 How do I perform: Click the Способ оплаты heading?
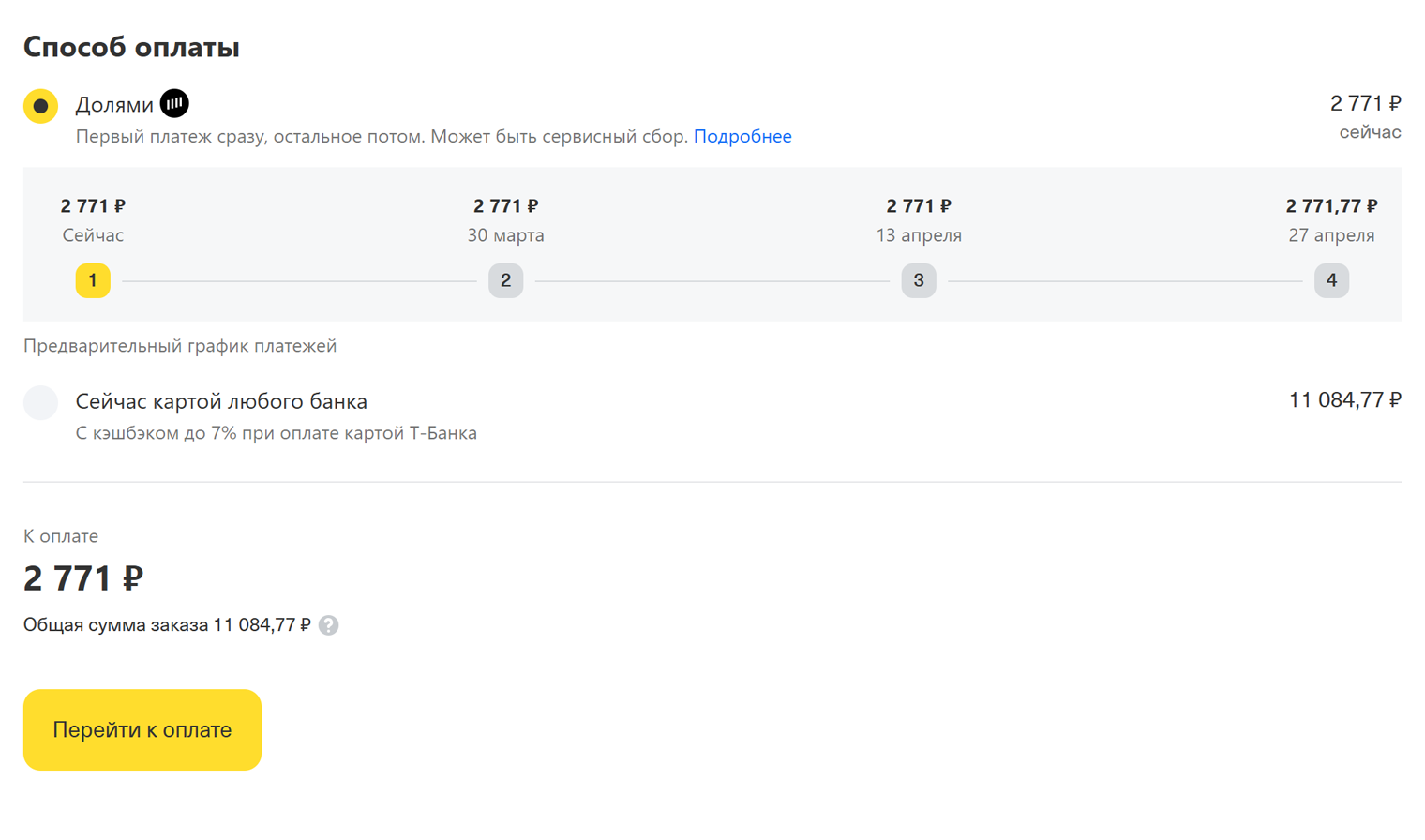point(131,47)
